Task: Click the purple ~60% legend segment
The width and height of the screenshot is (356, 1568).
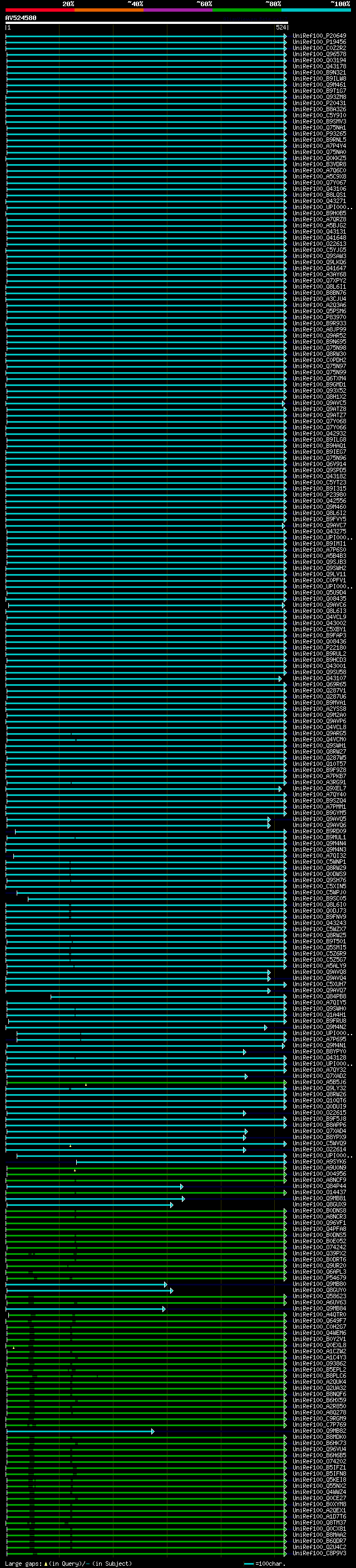Action: click(x=179, y=10)
